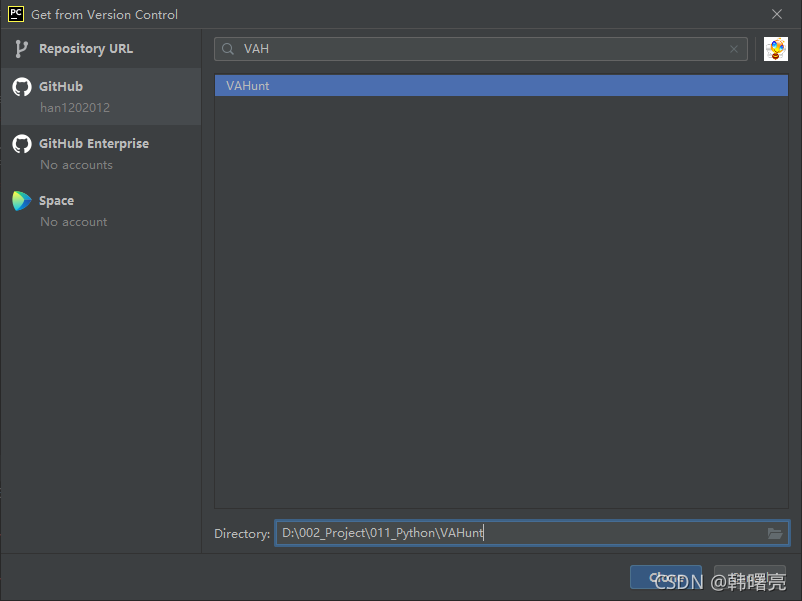The width and height of the screenshot is (802, 601).
Task: Select the Repository URL option
Action: [x=101, y=49]
